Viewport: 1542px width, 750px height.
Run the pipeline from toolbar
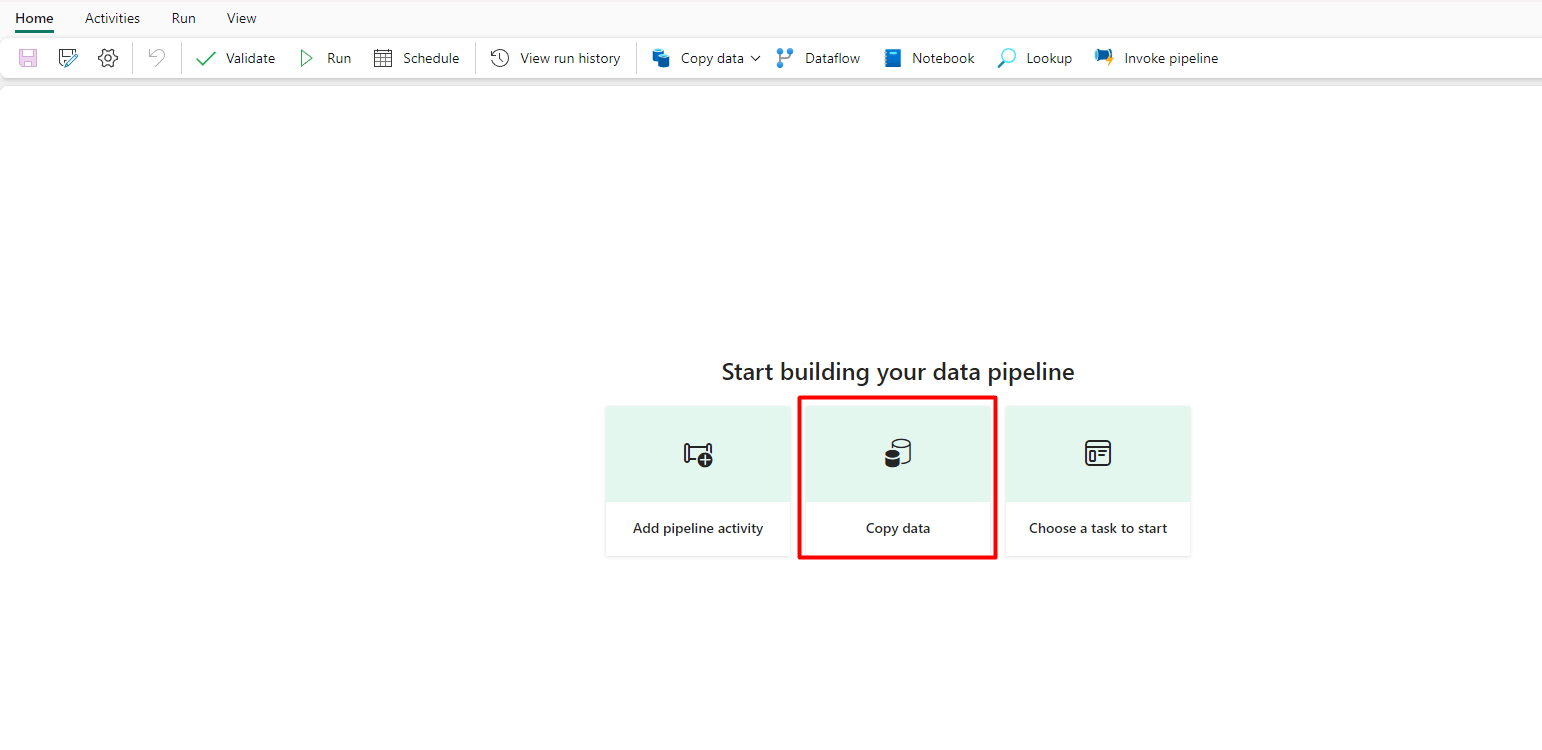326,58
